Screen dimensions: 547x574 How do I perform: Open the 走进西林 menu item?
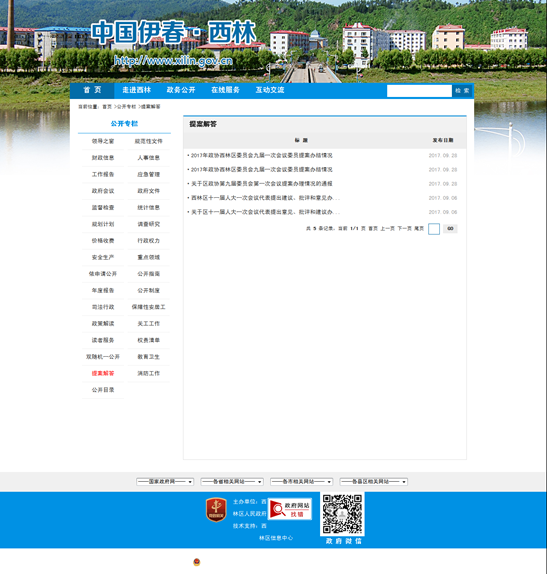[x=137, y=90]
